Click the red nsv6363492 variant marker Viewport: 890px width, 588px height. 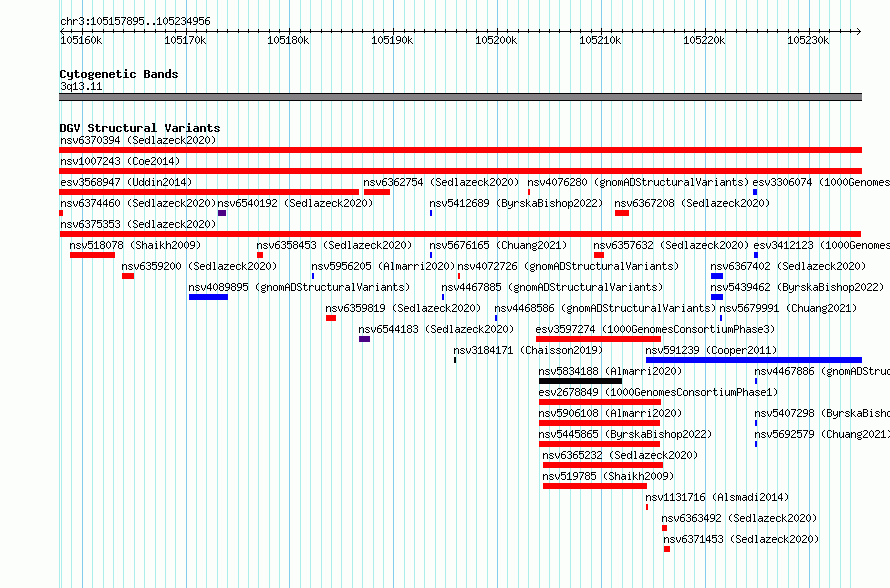click(x=665, y=528)
